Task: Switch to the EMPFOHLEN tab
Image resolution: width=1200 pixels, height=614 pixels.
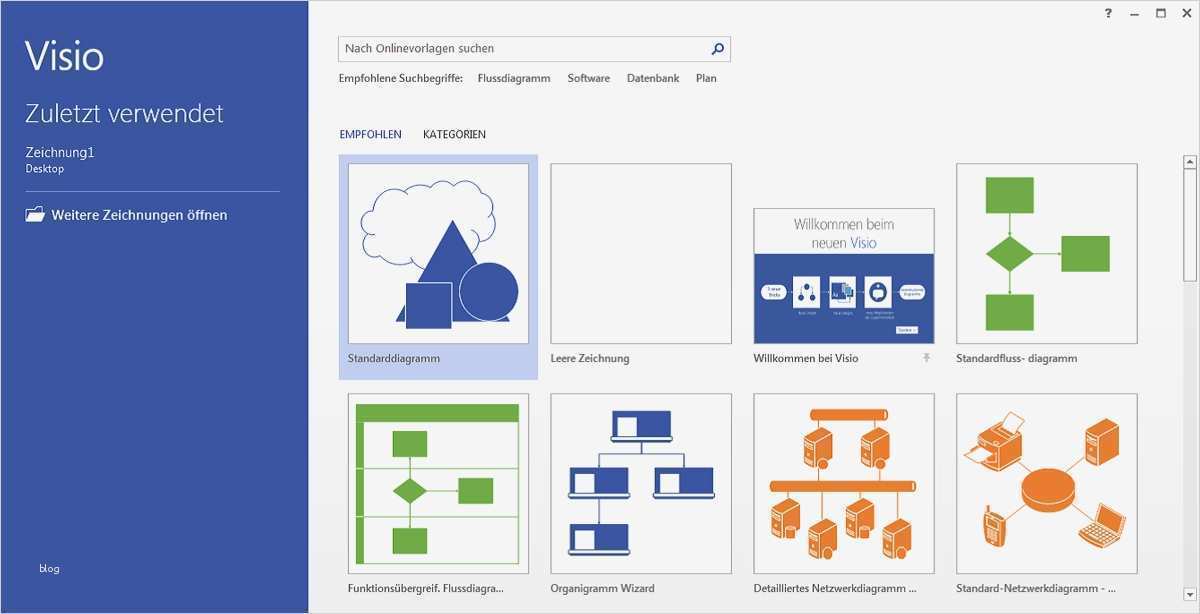Action: pos(370,134)
